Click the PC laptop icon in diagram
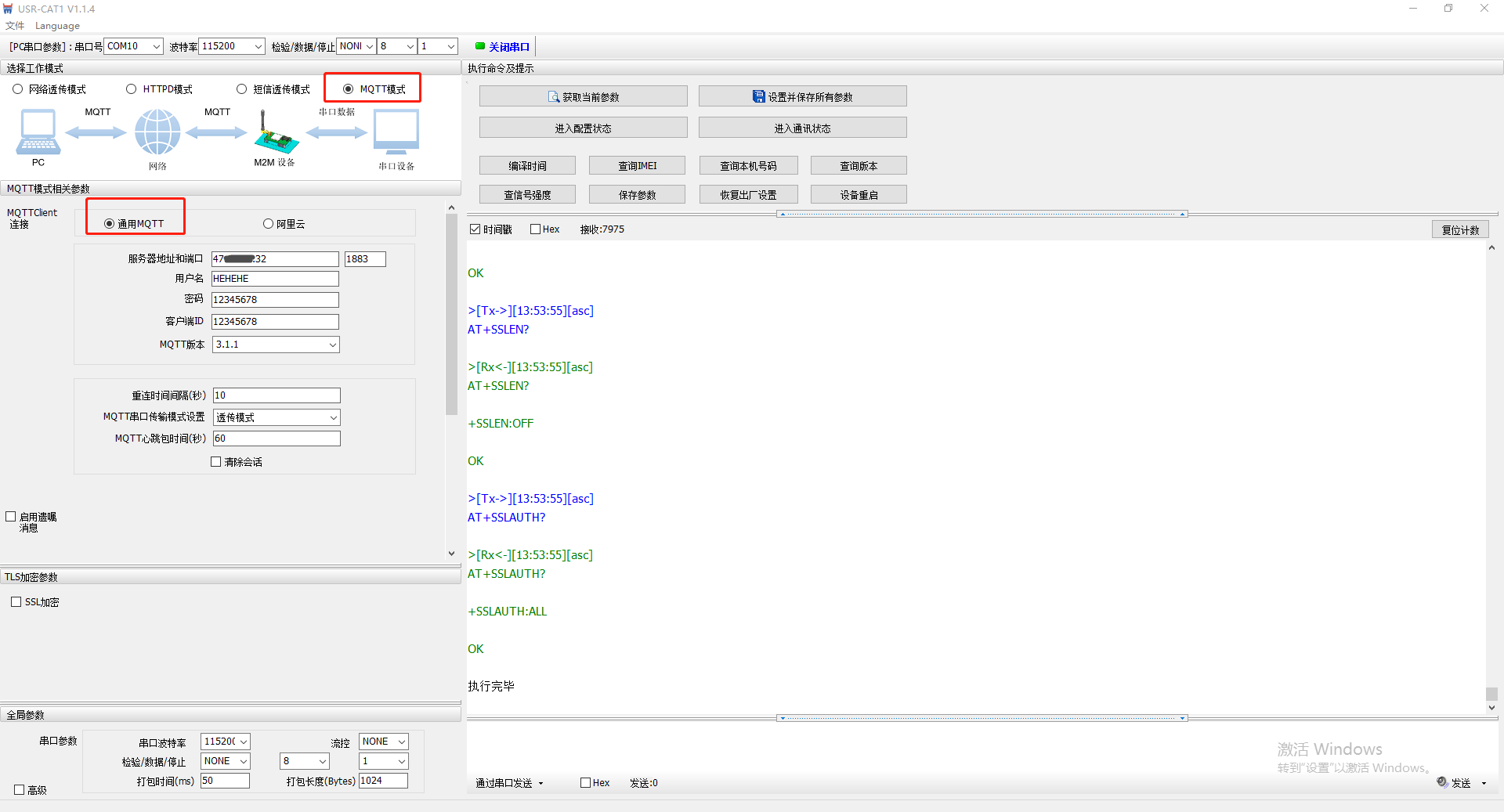The height and width of the screenshot is (812, 1504). (38, 132)
